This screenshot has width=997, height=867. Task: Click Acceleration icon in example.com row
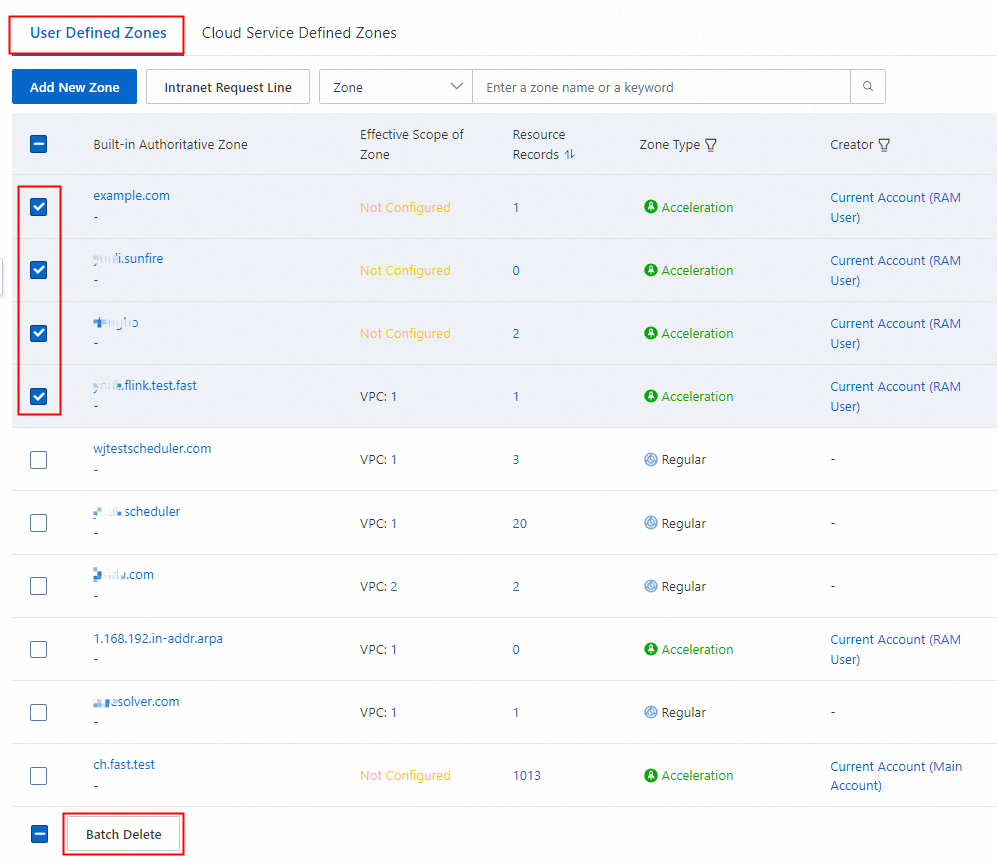[x=651, y=208]
